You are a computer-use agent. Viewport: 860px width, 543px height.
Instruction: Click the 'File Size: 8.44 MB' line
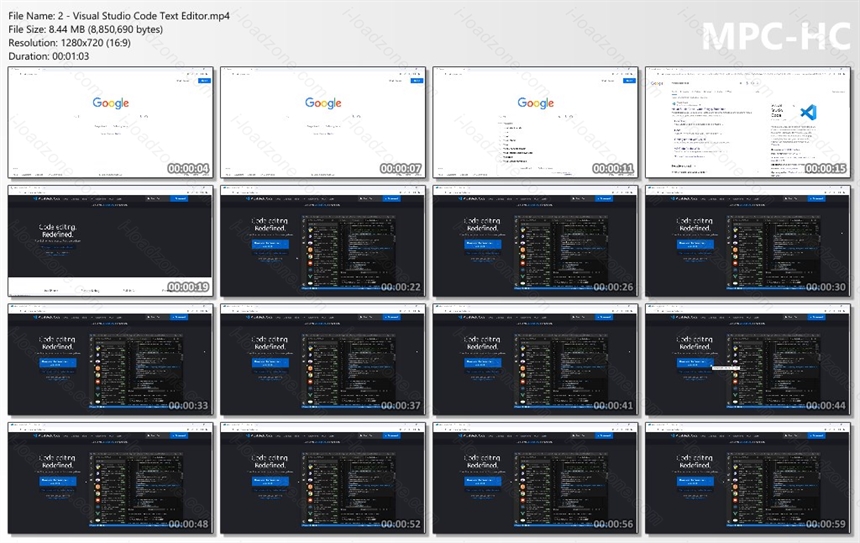tap(86, 30)
